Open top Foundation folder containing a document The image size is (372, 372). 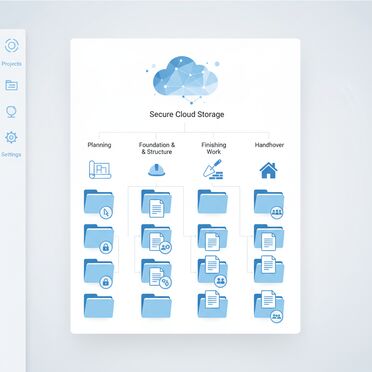156,203
